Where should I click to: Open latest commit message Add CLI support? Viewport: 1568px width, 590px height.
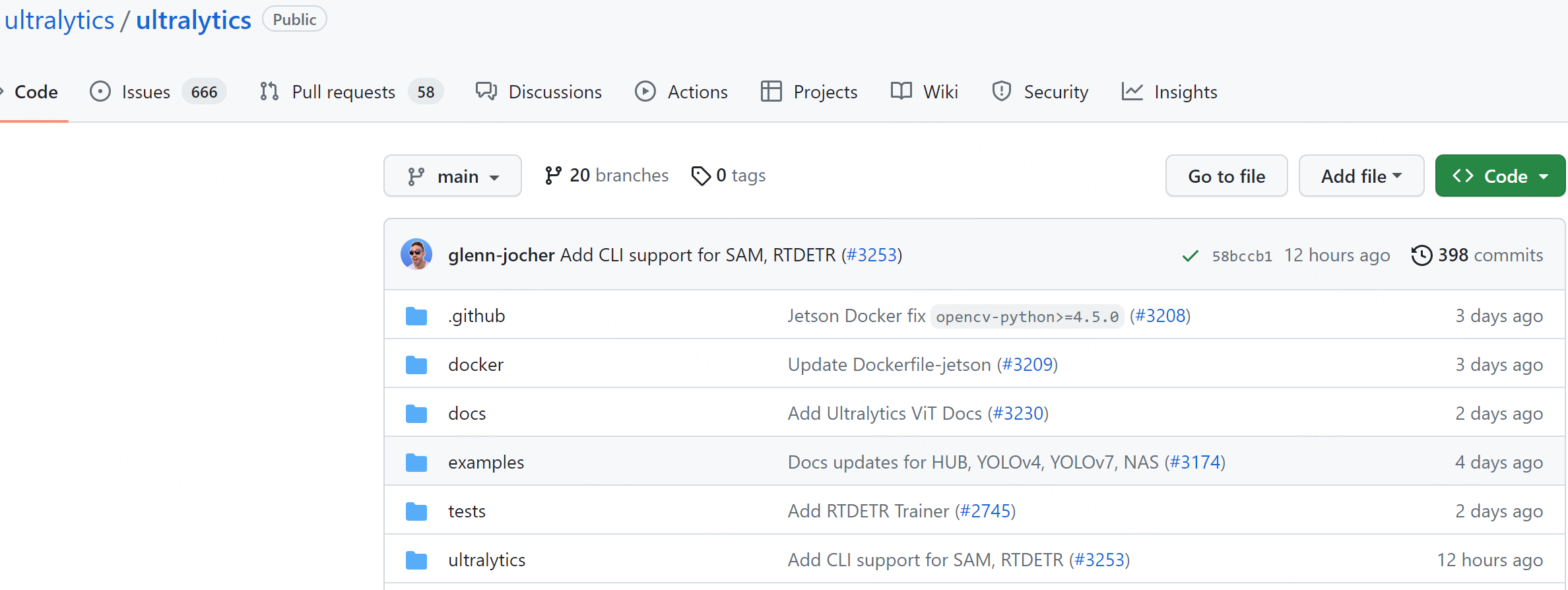tap(698, 255)
